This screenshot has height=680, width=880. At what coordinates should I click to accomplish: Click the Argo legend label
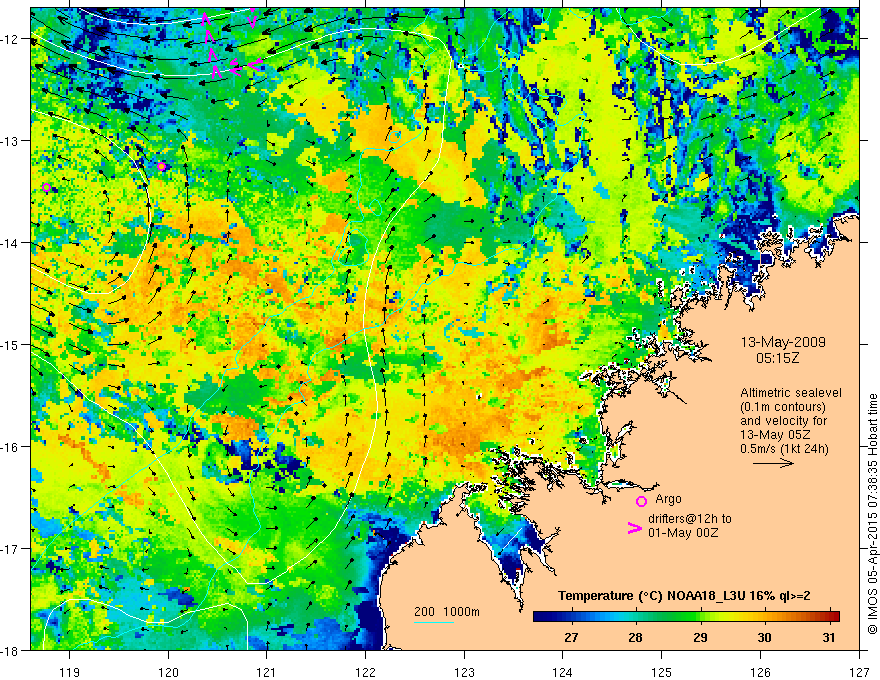tap(668, 499)
